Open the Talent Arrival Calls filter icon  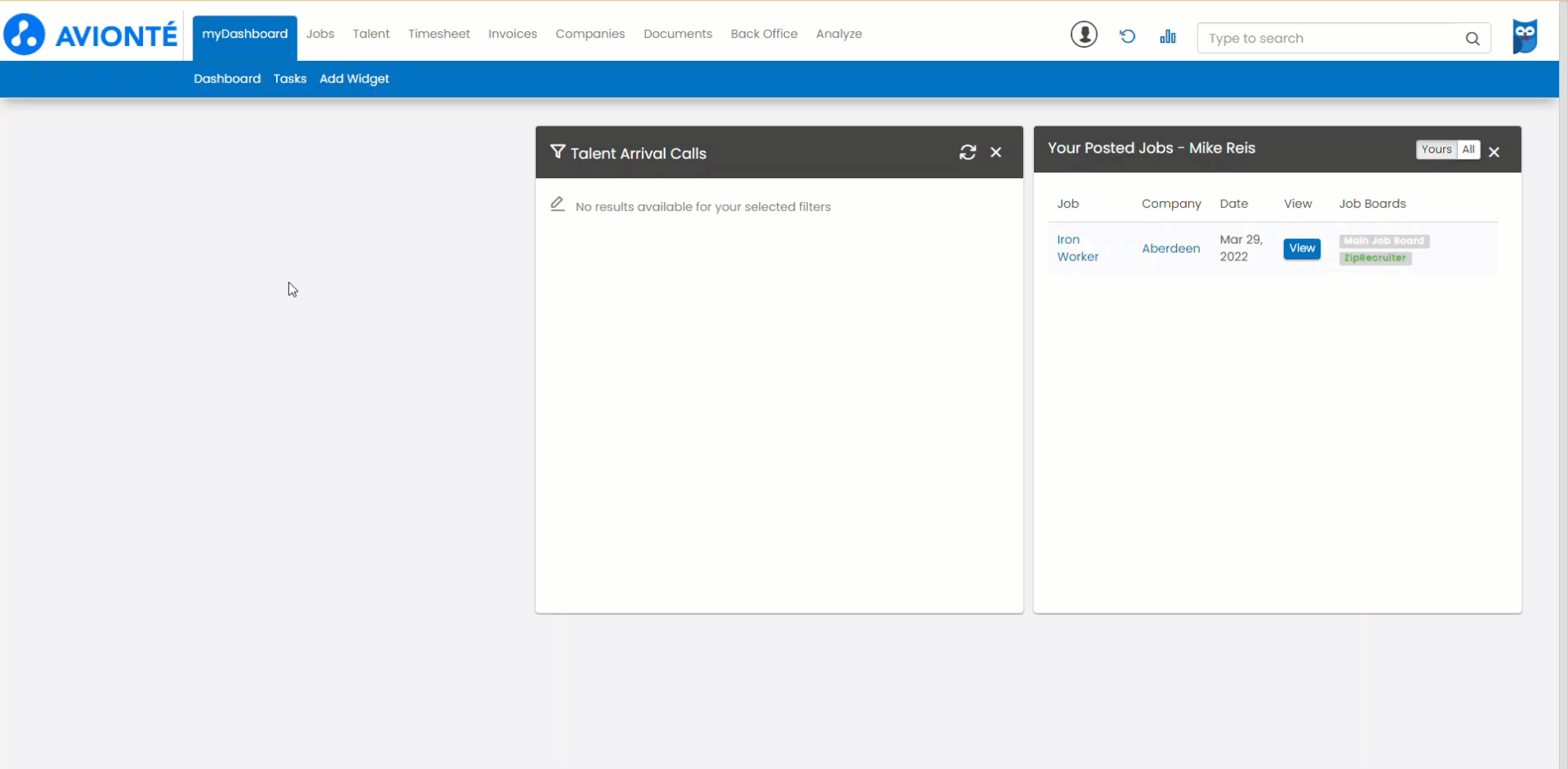[x=557, y=152]
